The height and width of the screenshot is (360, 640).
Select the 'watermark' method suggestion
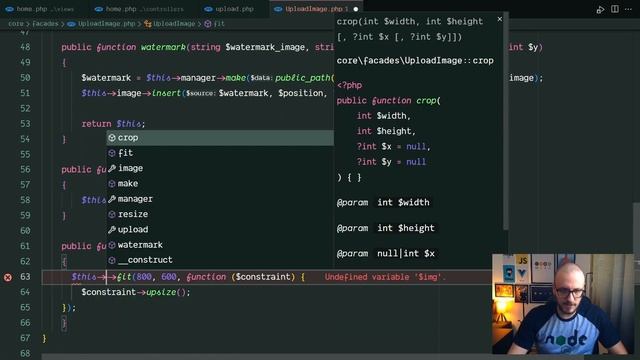tap(220, 245)
